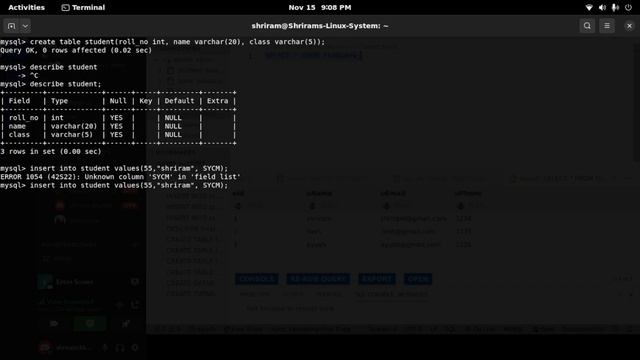Click the volume speaker icon in top bar
The image size is (640, 360).
point(602,7)
